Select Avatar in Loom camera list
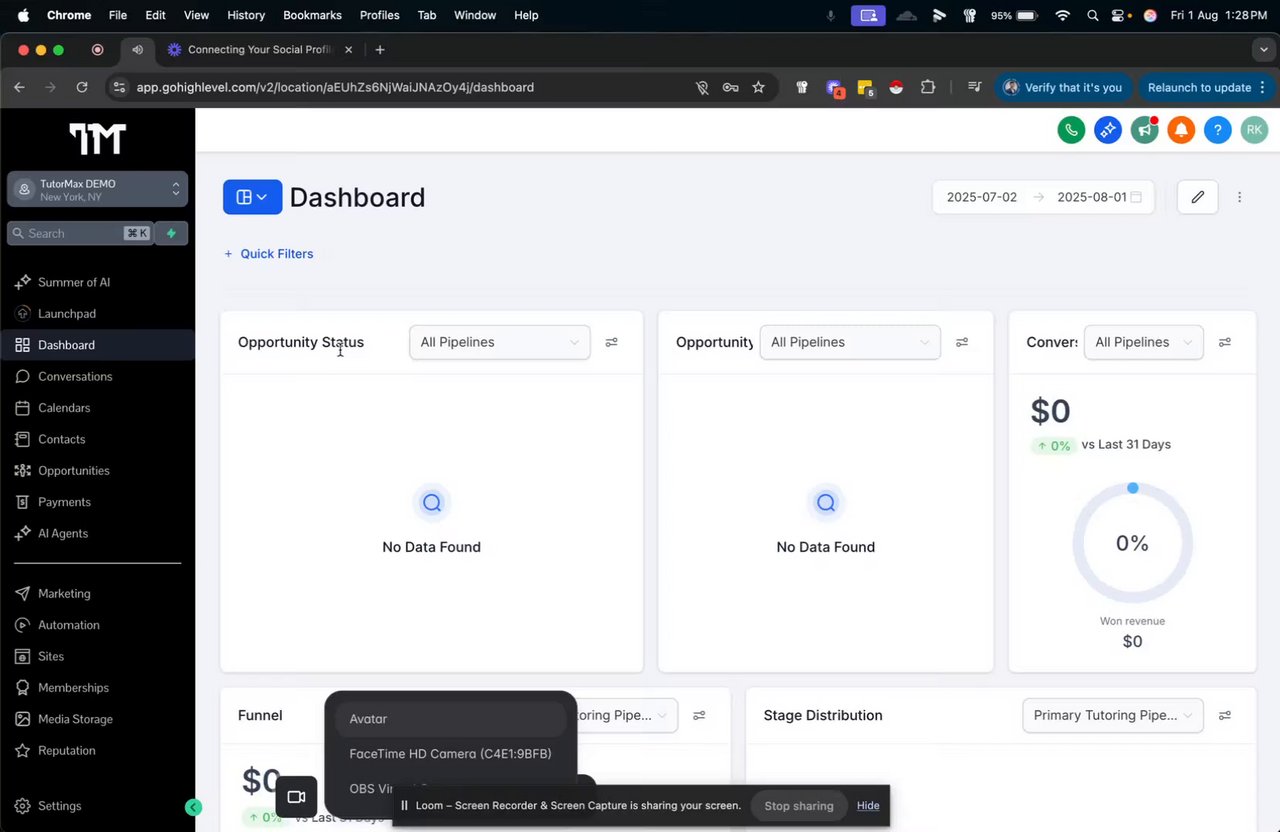 tap(450, 719)
